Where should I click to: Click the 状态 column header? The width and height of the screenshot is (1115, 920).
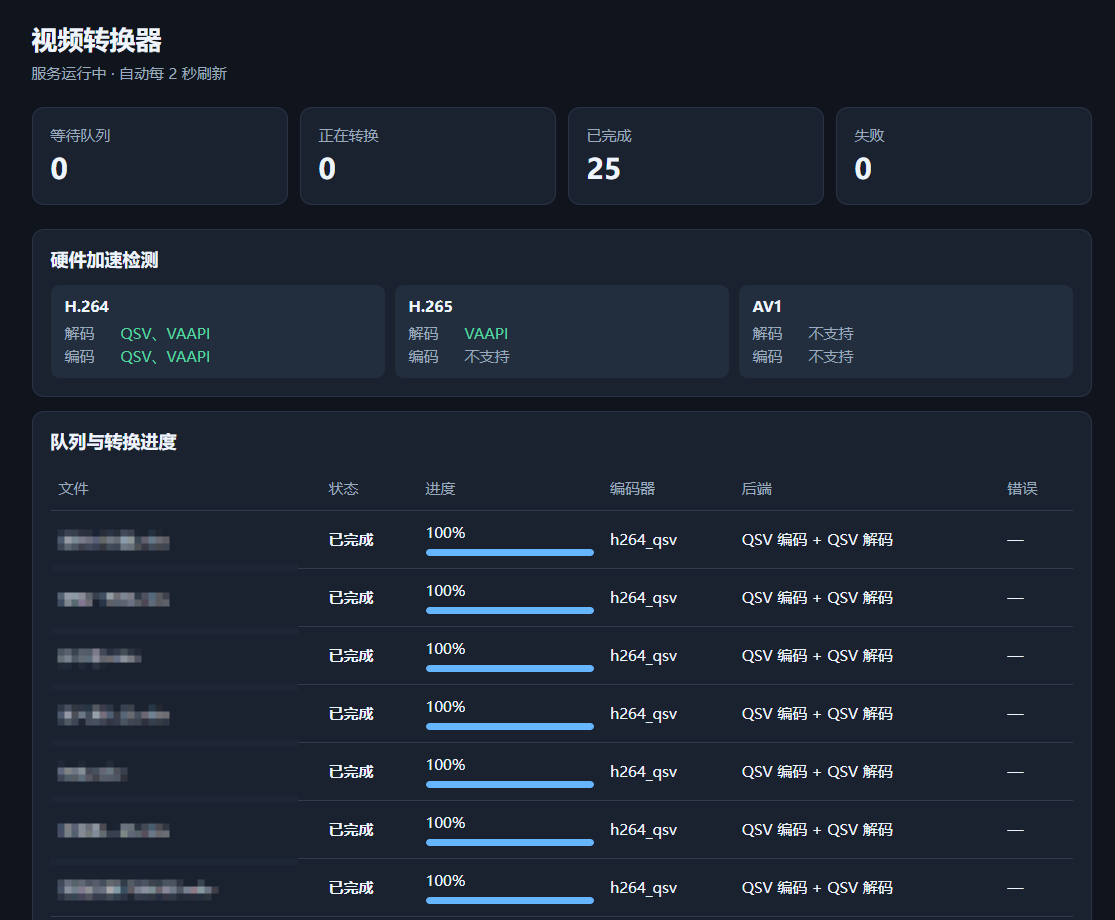(x=343, y=488)
